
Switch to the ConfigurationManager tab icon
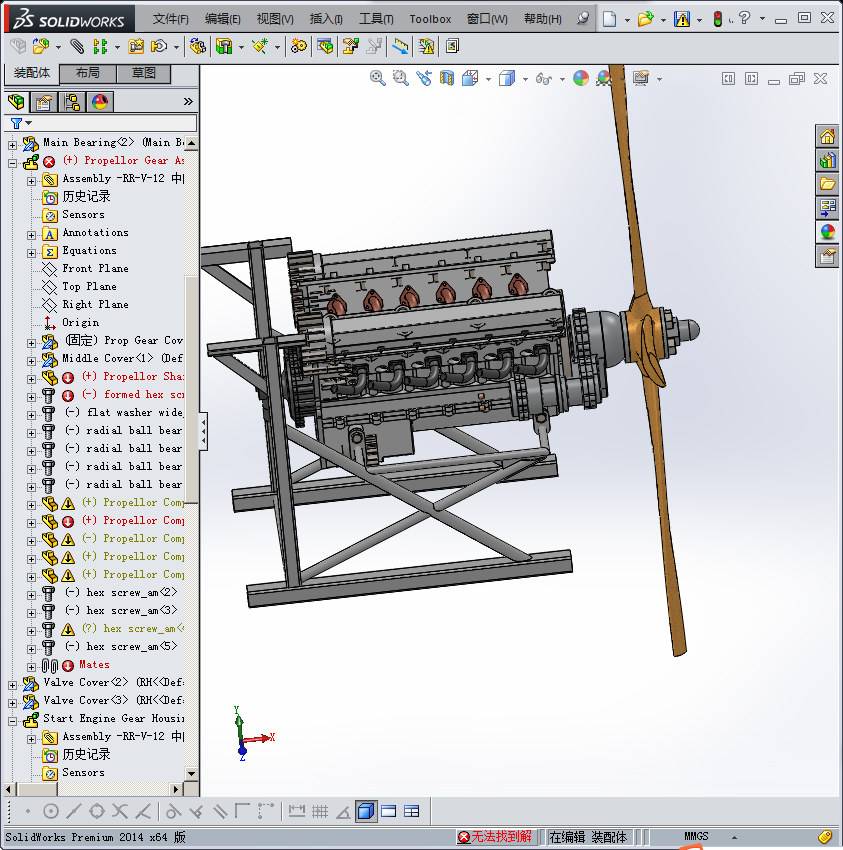coord(72,101)
